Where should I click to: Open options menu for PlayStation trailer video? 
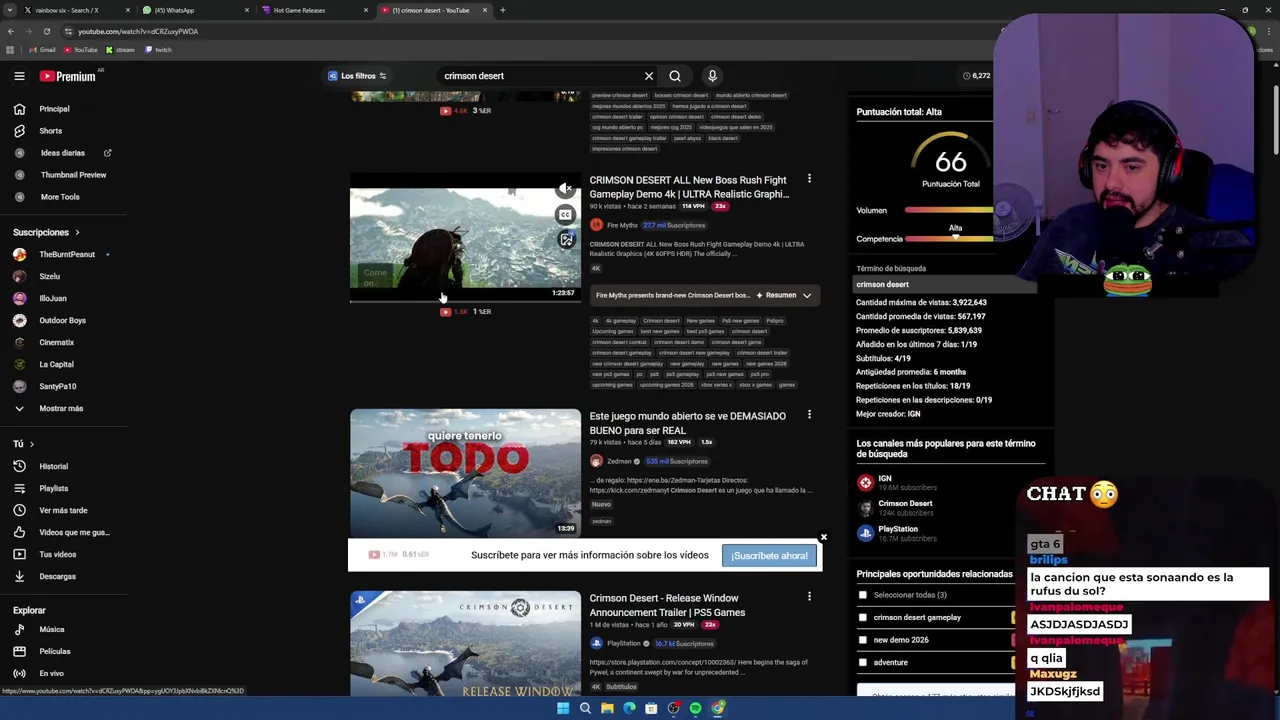(x=809, y=597)
